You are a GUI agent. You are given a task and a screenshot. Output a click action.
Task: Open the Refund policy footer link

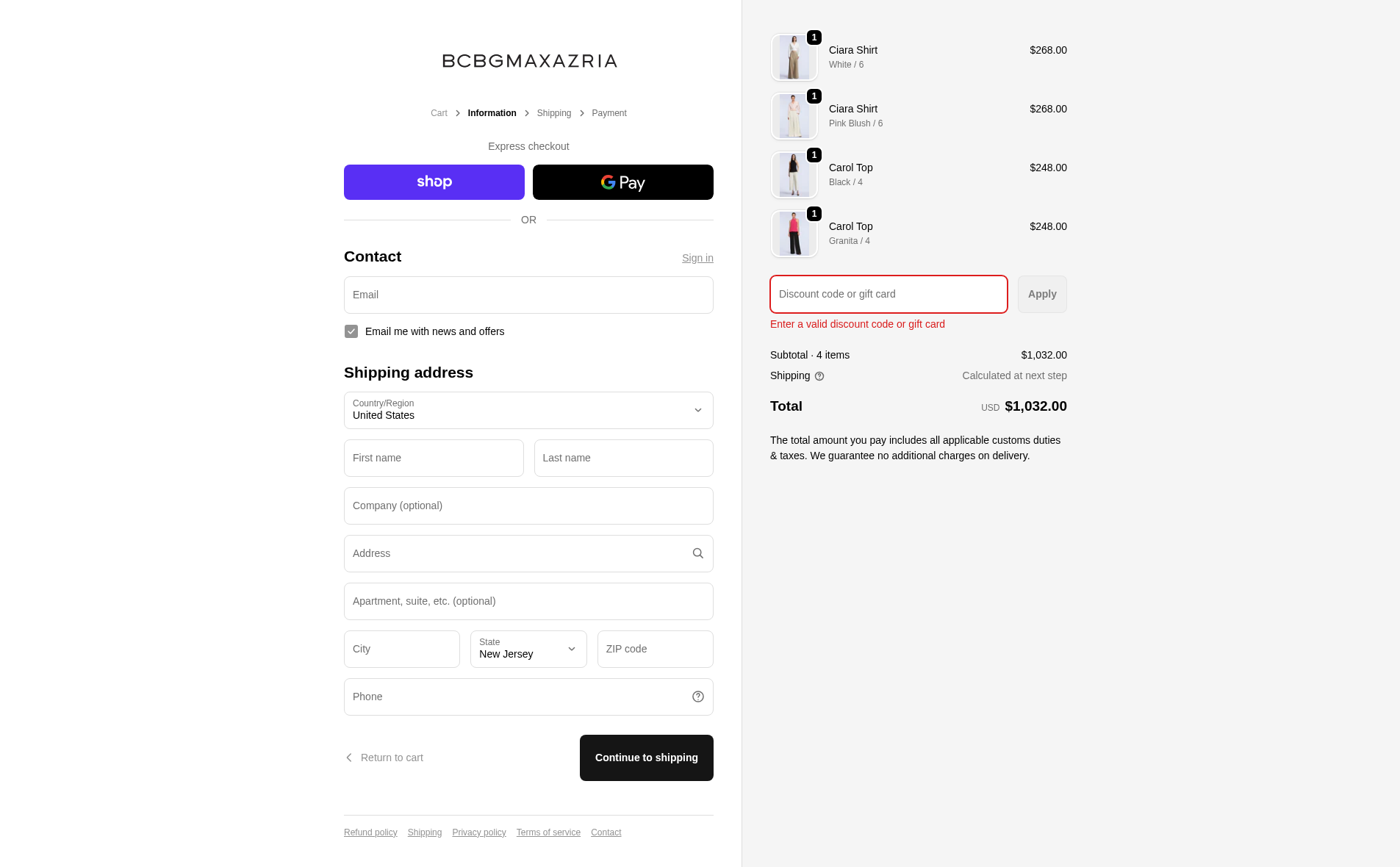tap(370, 832)
